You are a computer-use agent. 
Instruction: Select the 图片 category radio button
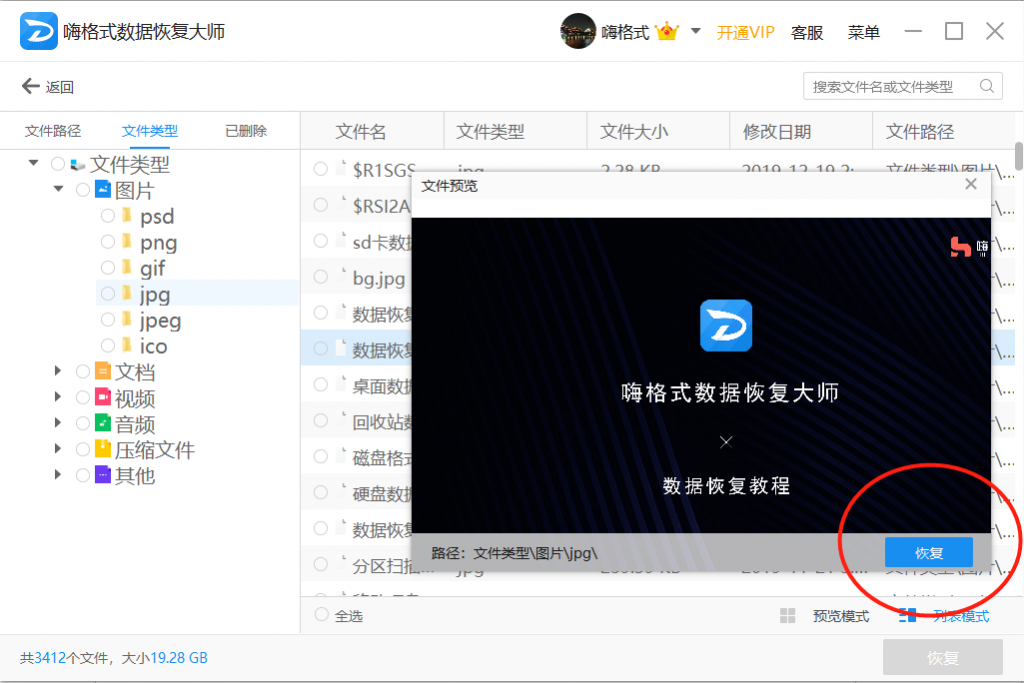pos(83,190)
